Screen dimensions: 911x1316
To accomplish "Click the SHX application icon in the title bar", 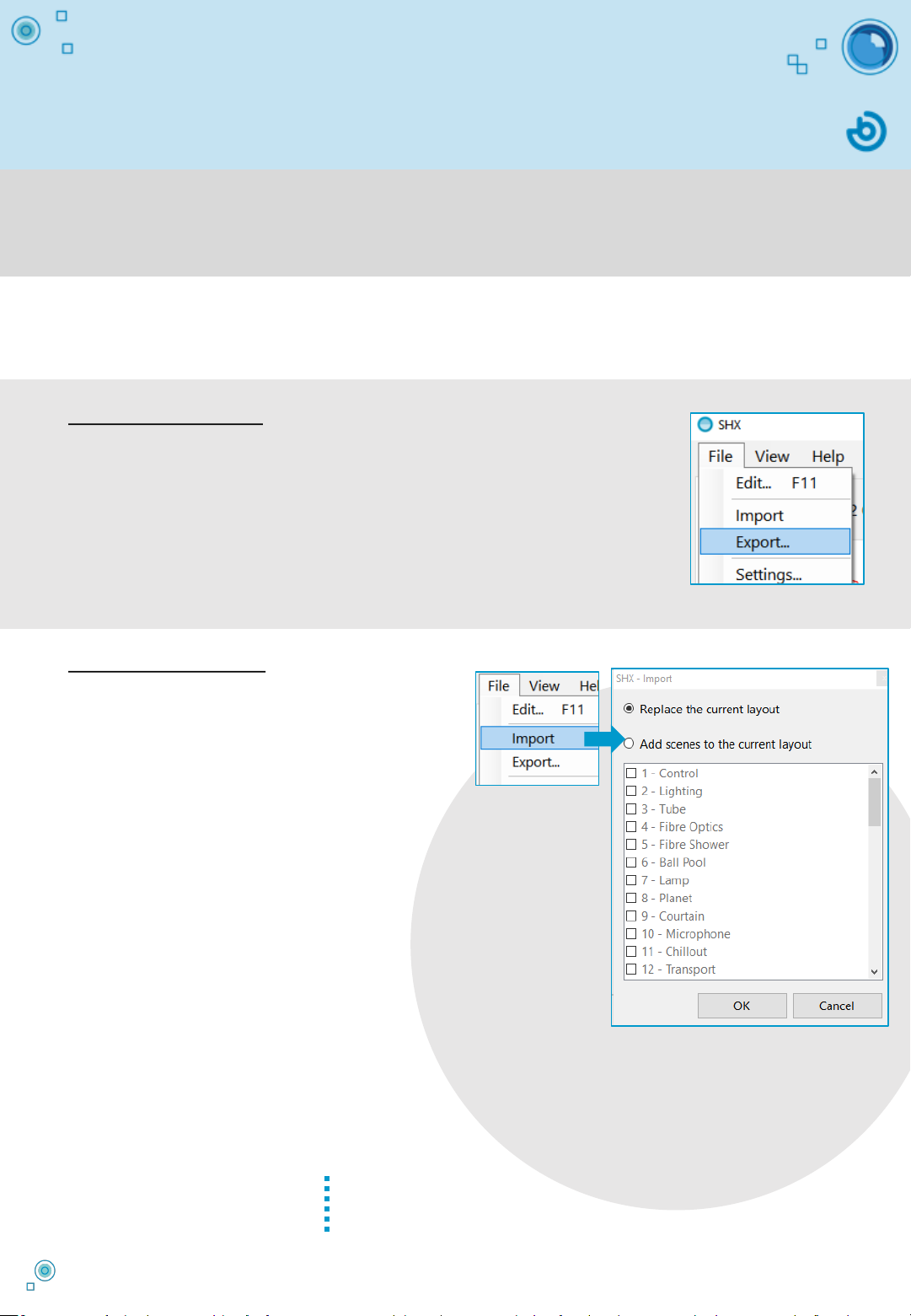I will pos(705,424).
